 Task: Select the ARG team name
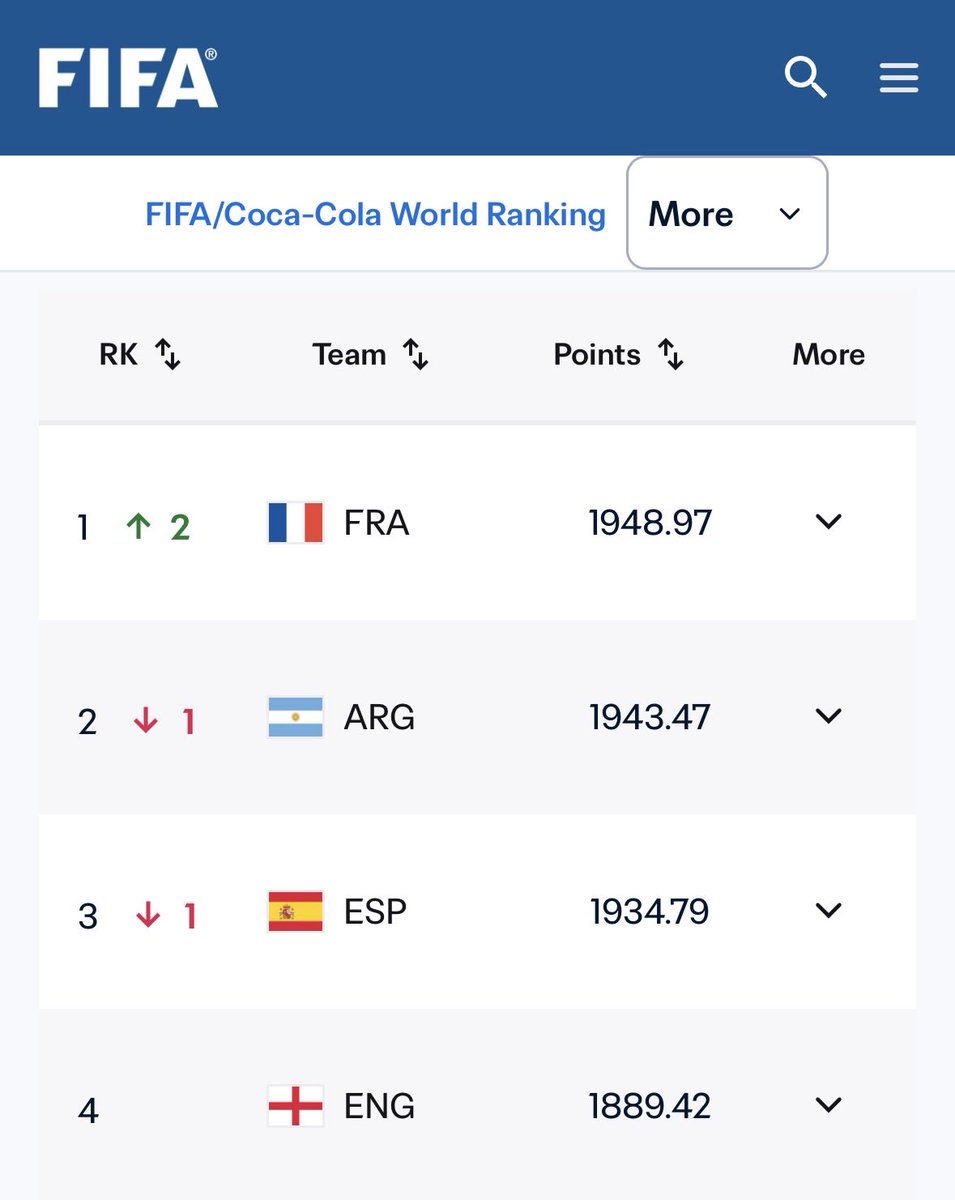[379, 717]
